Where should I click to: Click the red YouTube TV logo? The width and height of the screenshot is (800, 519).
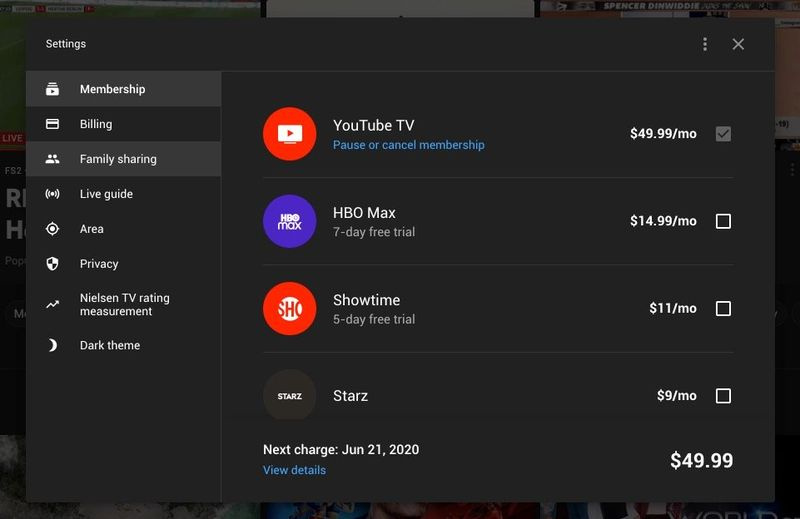[x=289, y=134]
